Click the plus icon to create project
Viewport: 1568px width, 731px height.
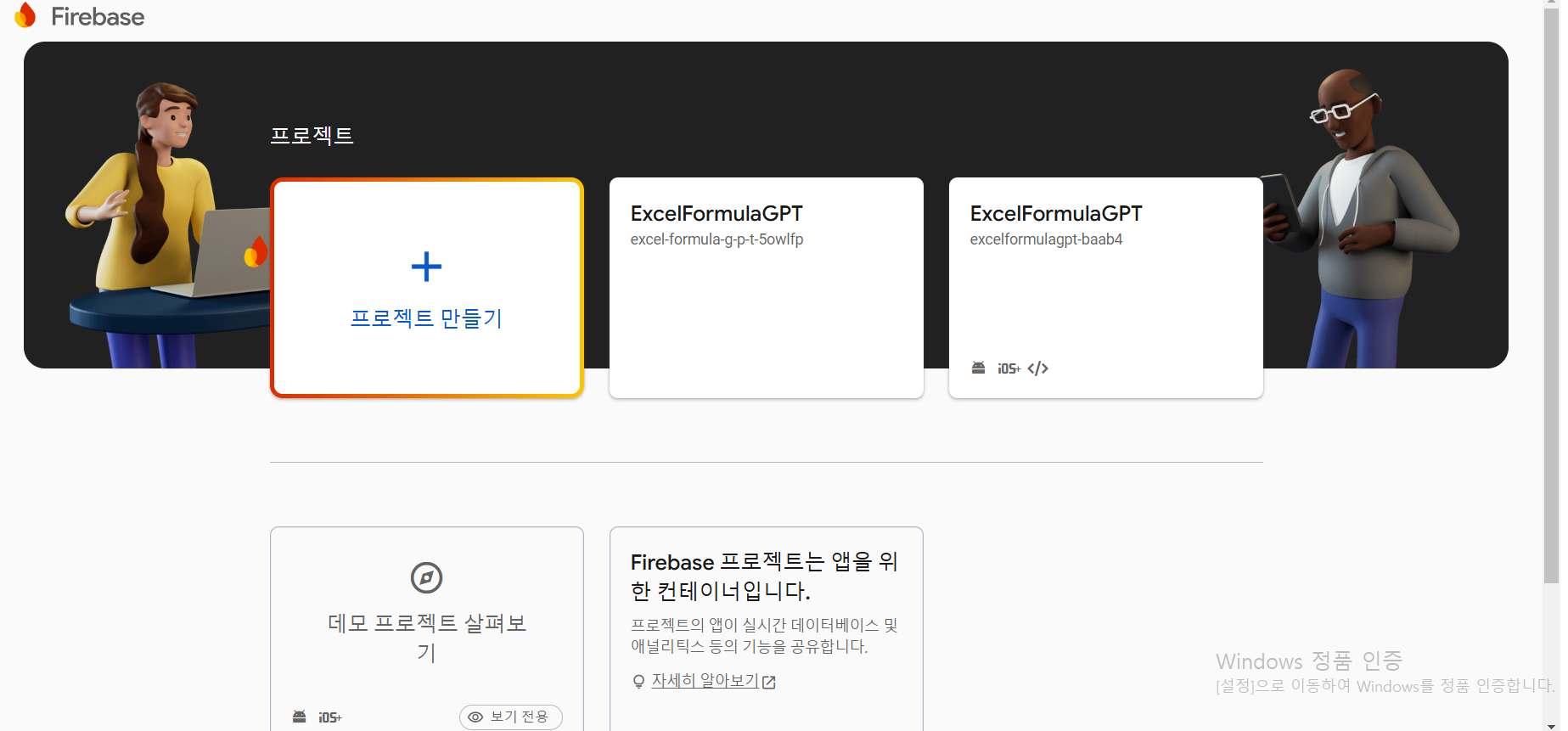[426, 267]
